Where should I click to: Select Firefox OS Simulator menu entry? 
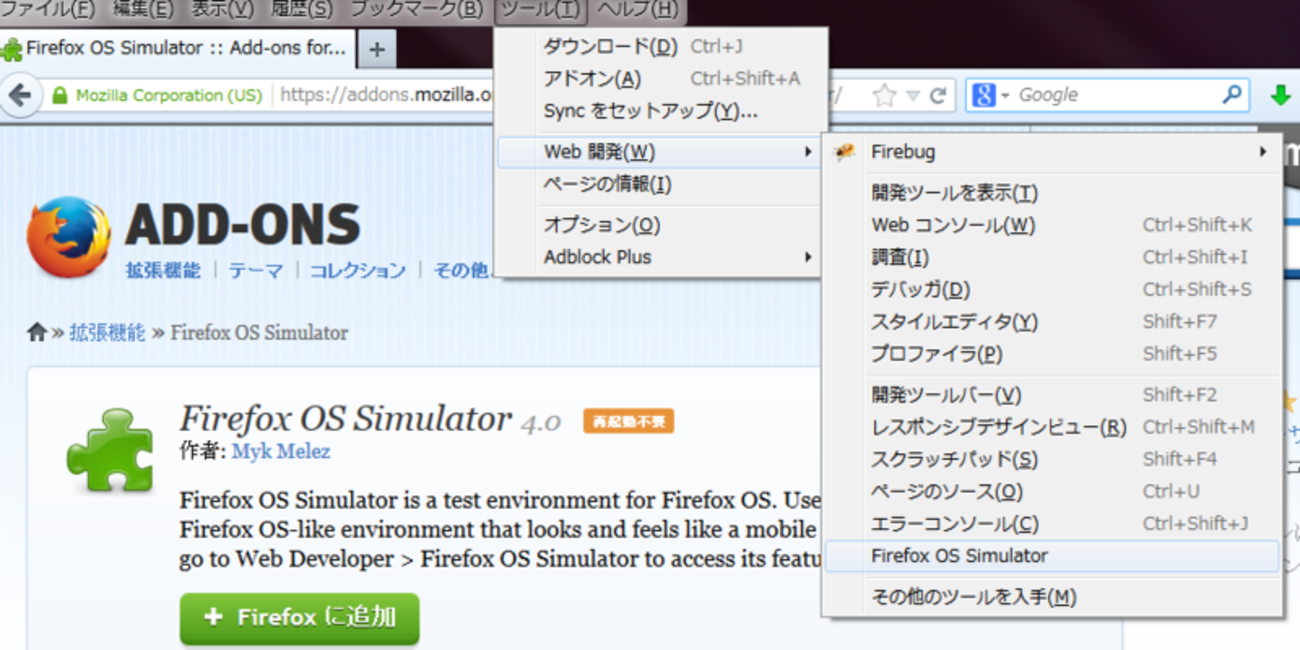[x=1050, y=556]
